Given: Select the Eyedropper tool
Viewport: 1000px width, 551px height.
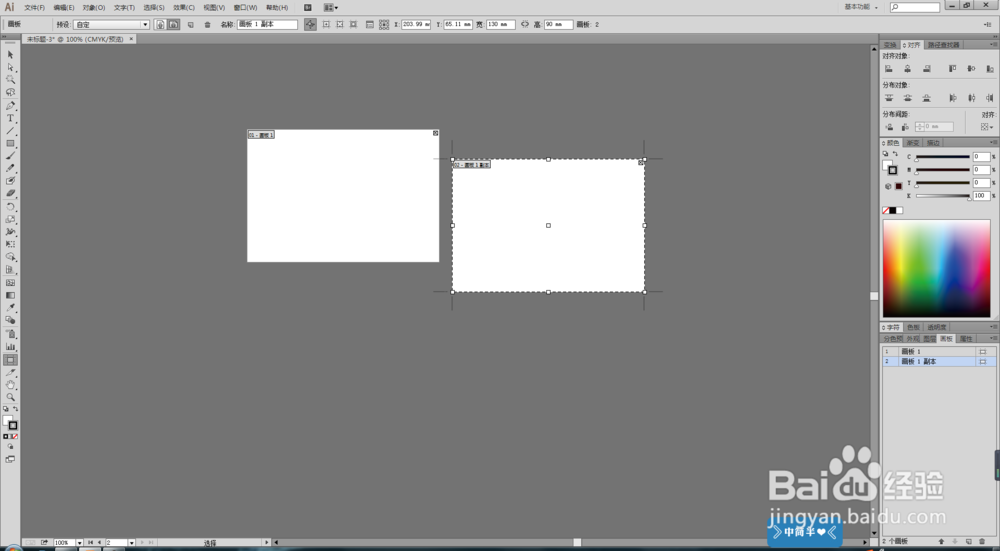Looking at the screenshot, I should point(10,308).
